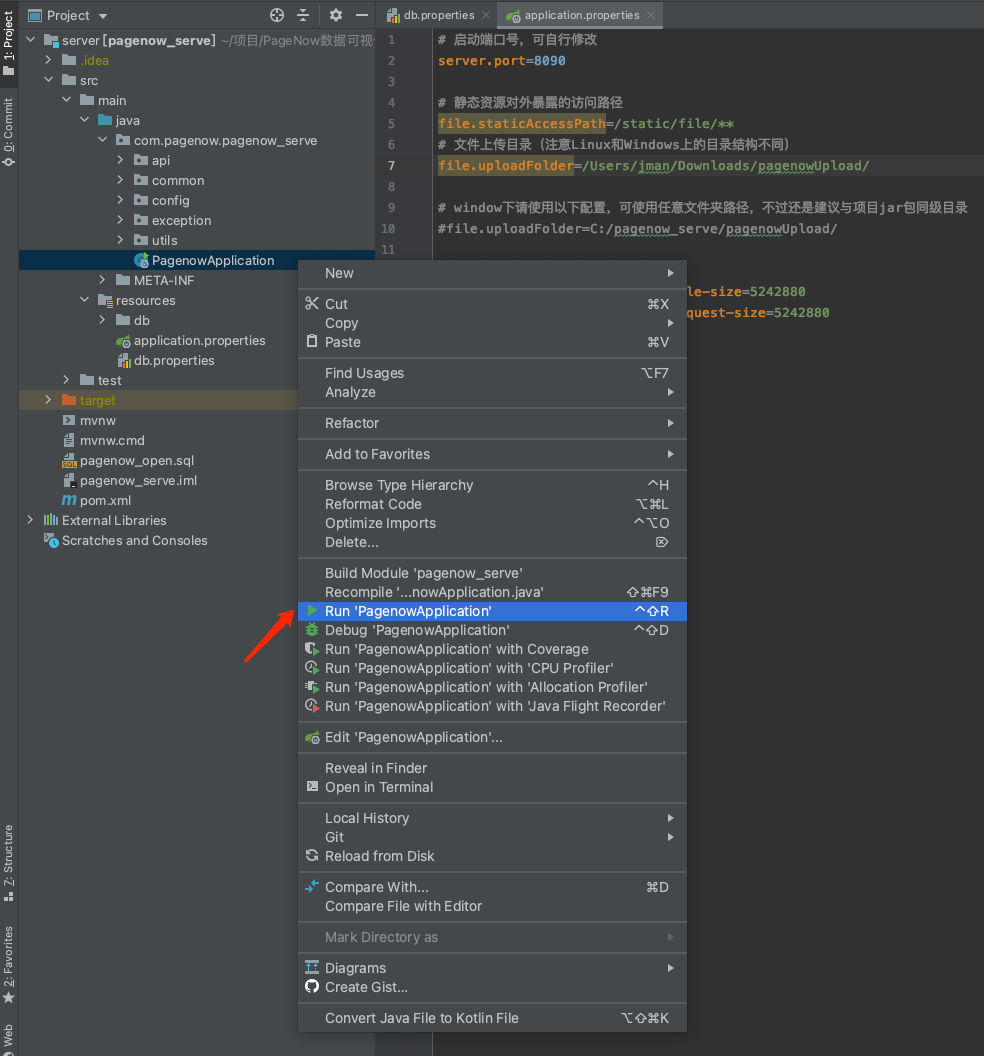Click the green Run 'PagenowApplication' play icon

click(312, 611)
